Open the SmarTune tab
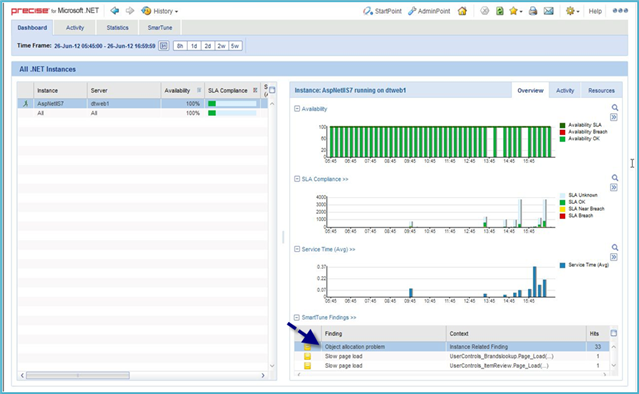The image size is (639, 394). (160, 28)
